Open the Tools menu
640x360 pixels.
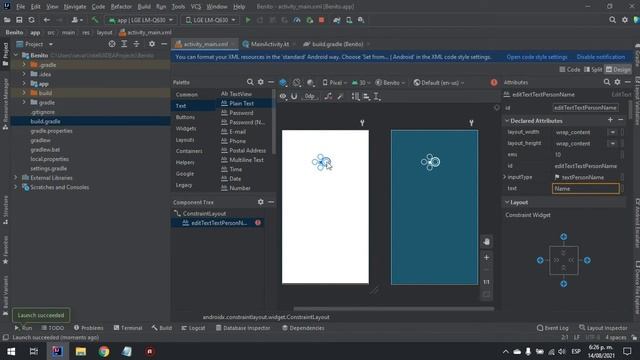pos(178,7)
